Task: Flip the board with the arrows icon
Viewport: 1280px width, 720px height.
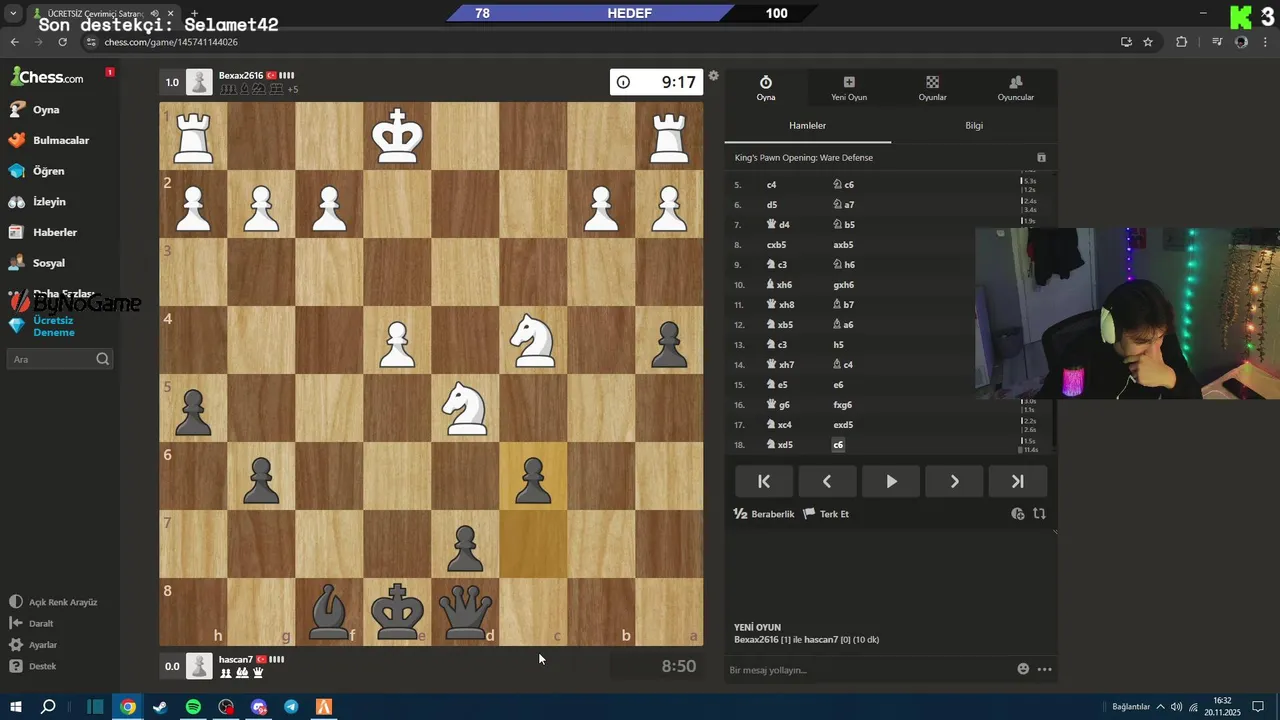Action: 1039,514
